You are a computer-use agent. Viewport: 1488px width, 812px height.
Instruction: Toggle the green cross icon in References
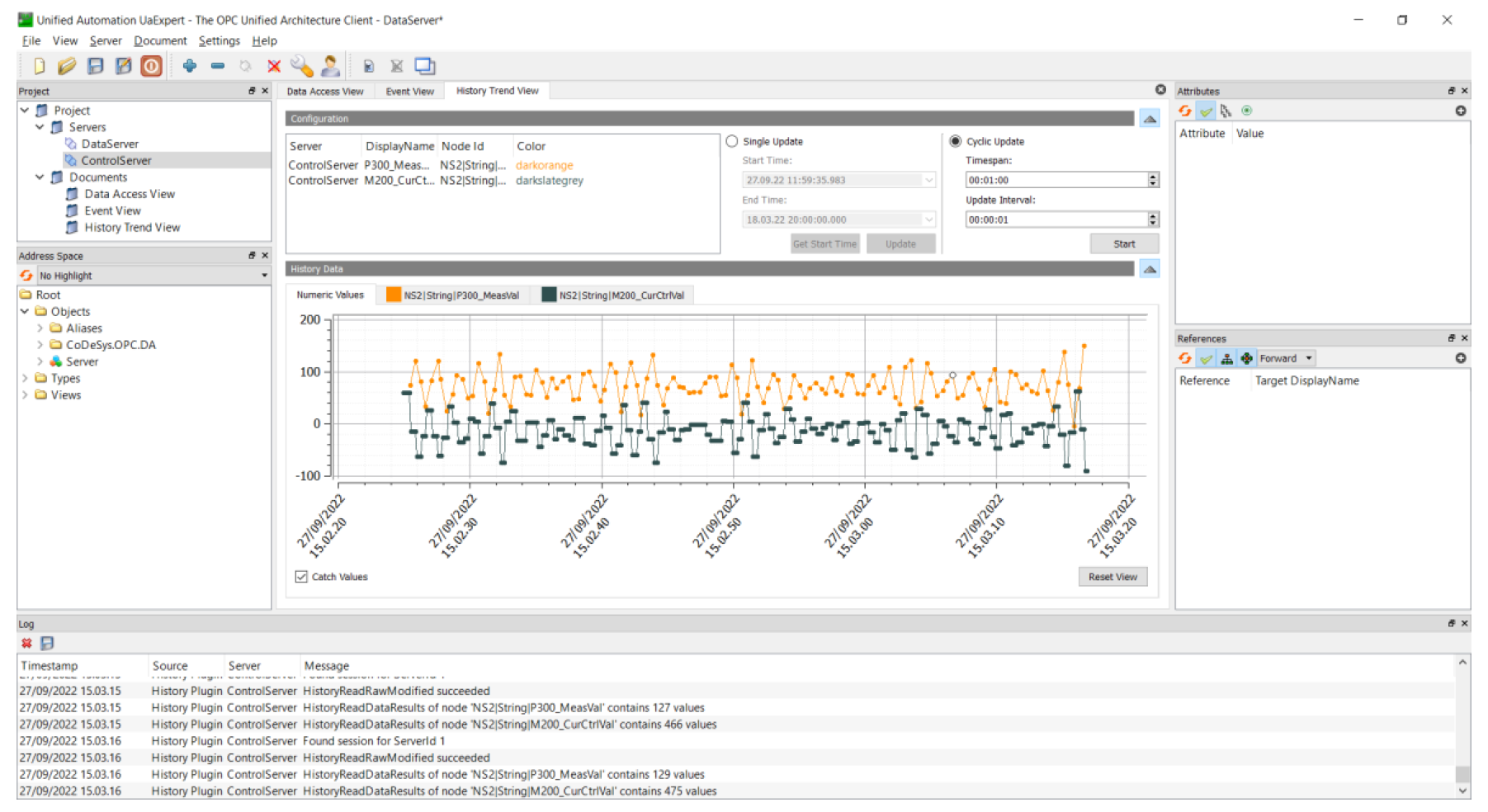coord(1246,358)
